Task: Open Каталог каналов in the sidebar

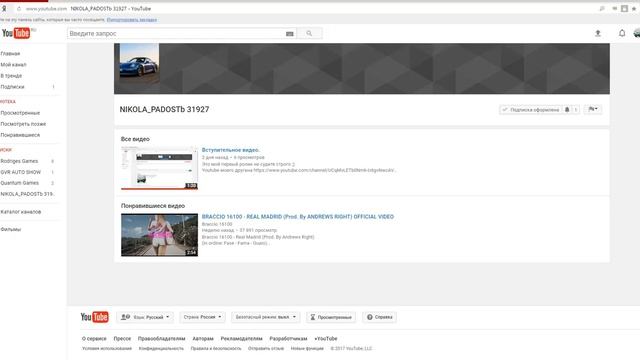Action: point(20,212)
